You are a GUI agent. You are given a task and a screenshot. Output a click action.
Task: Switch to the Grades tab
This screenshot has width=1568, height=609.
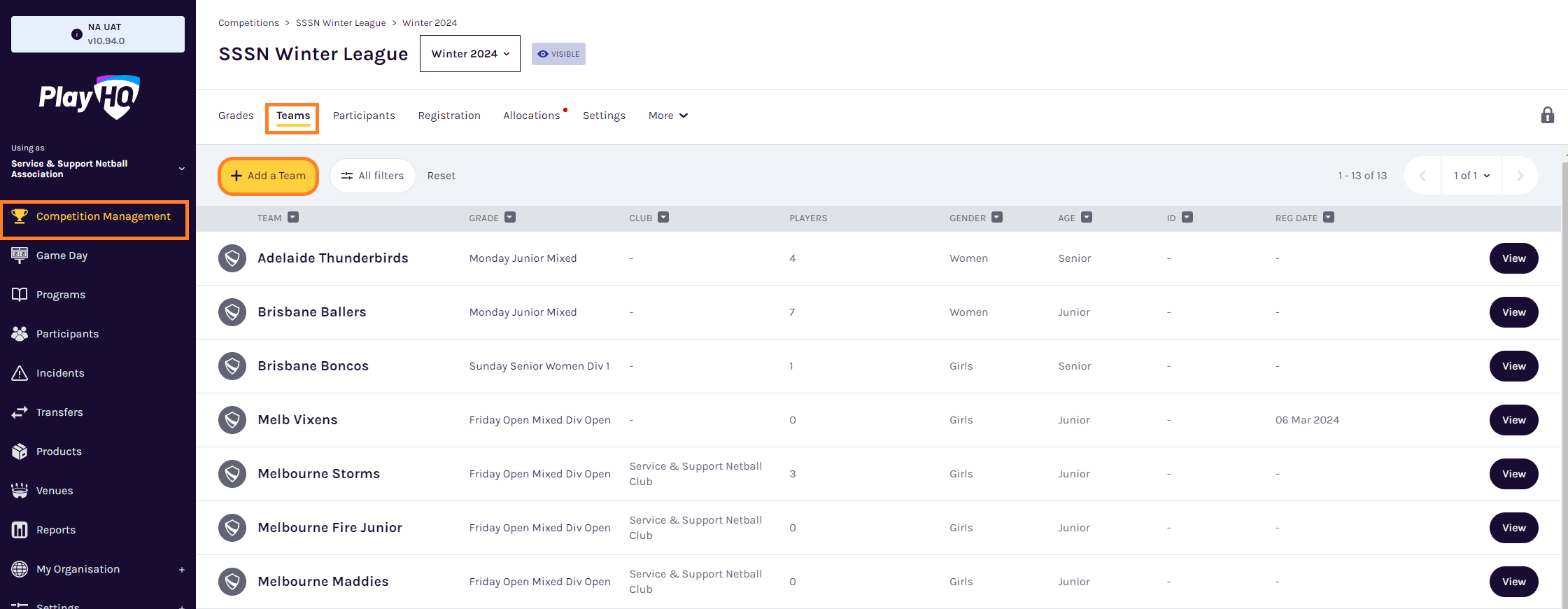[236, 115]
